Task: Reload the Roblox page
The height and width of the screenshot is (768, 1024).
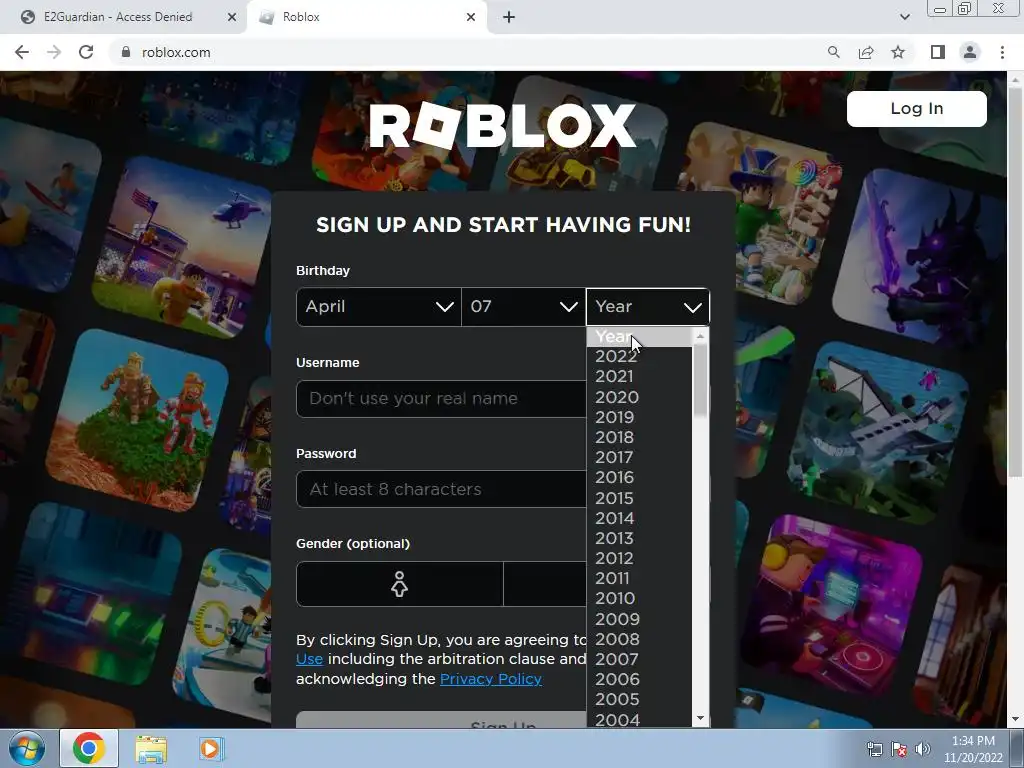Action: click(x=86, y=52)
